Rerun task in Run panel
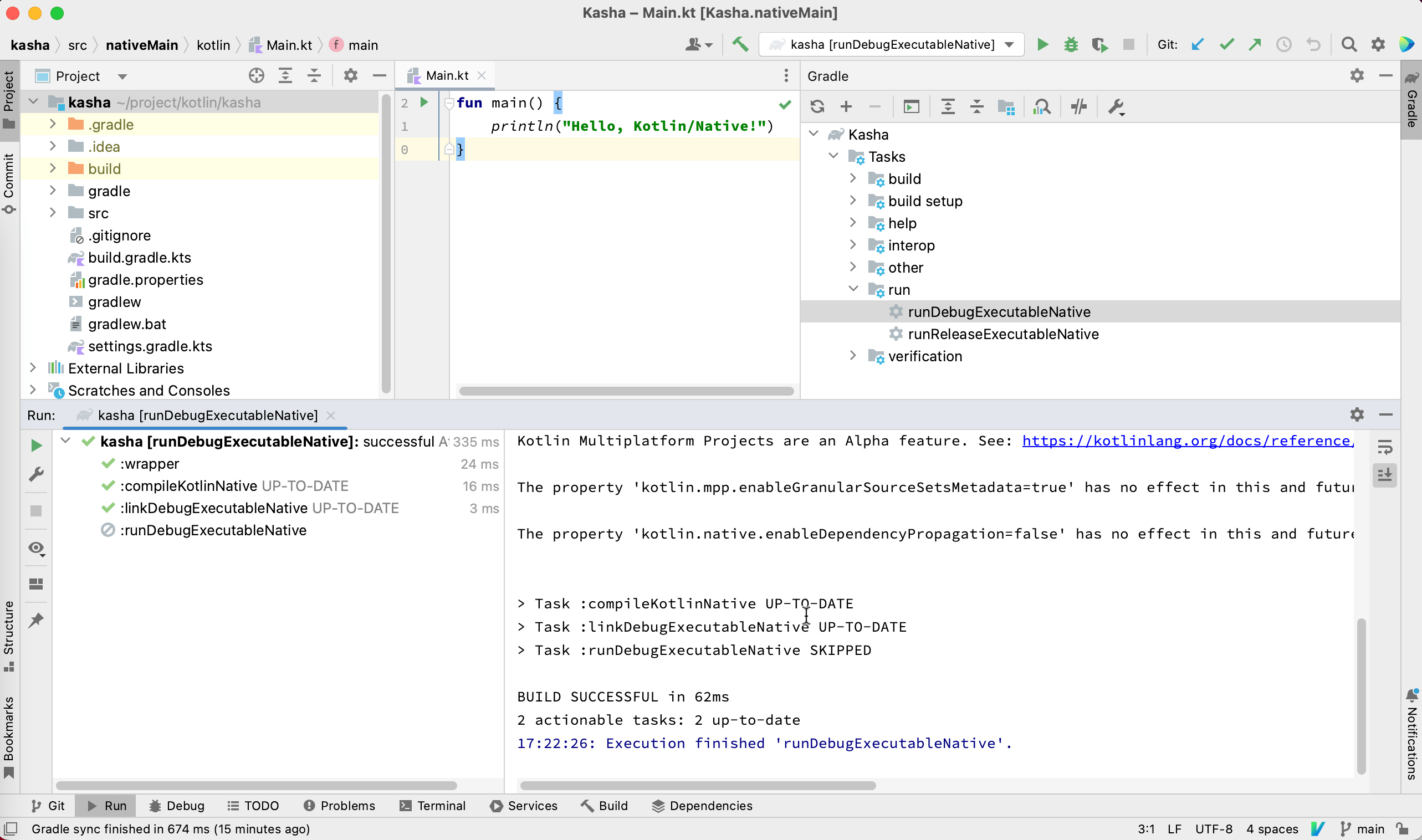1422x840 pixels. click(x=35, y=445)
